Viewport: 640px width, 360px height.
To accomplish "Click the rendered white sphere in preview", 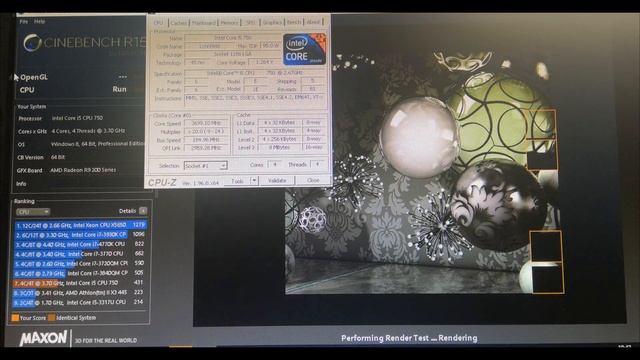I will point(419,137).
